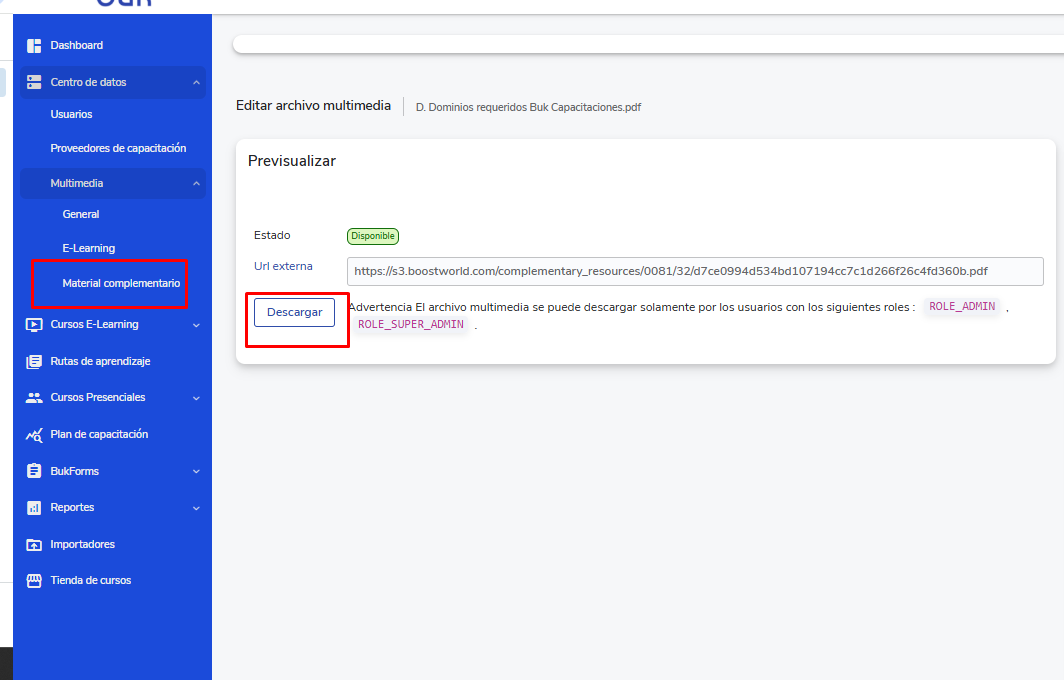Click the Reportes icon in sidebar
This screenshot has width=1064, height=680.
click(x=34, y=508)
